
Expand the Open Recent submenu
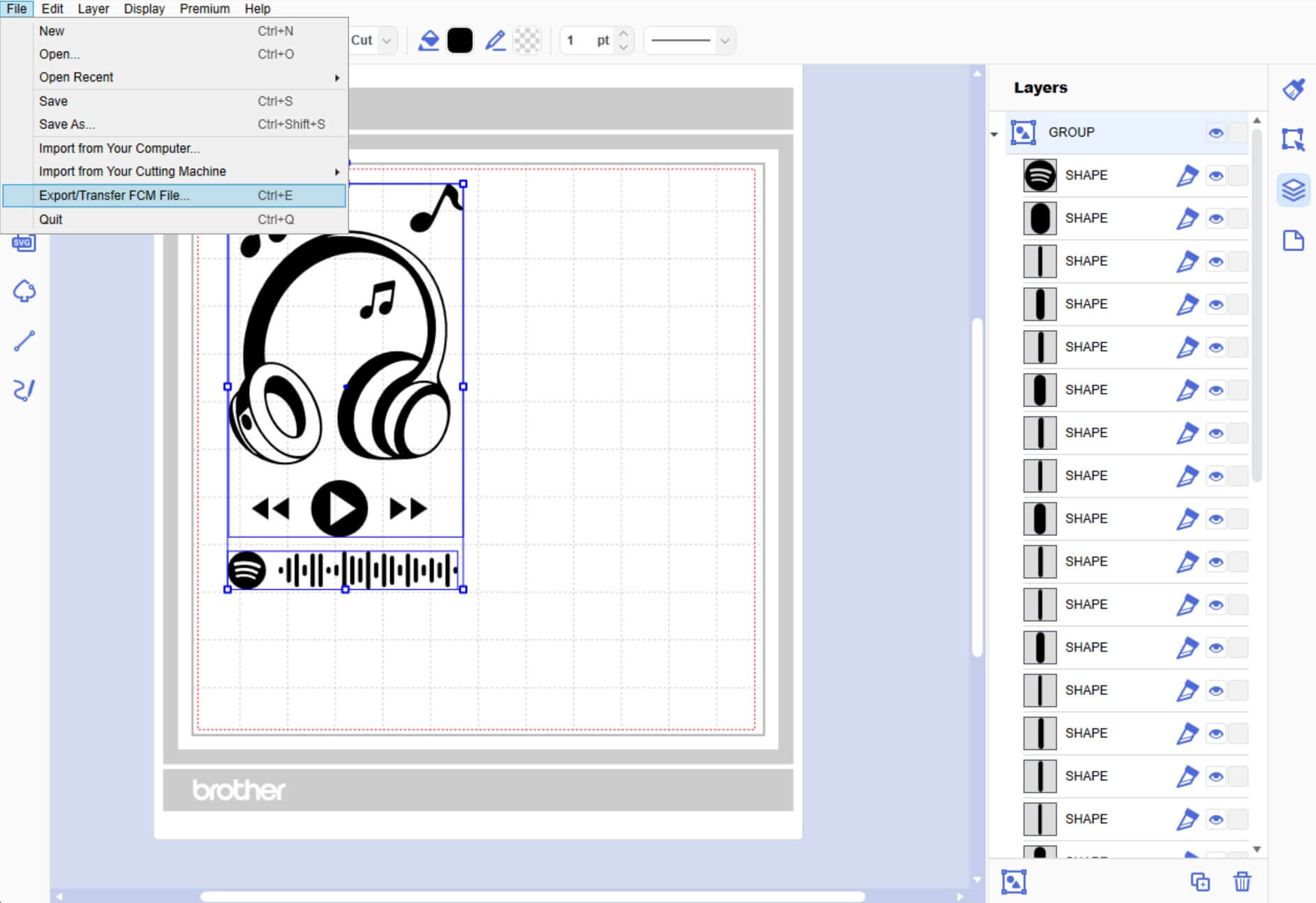pos(188,77)
